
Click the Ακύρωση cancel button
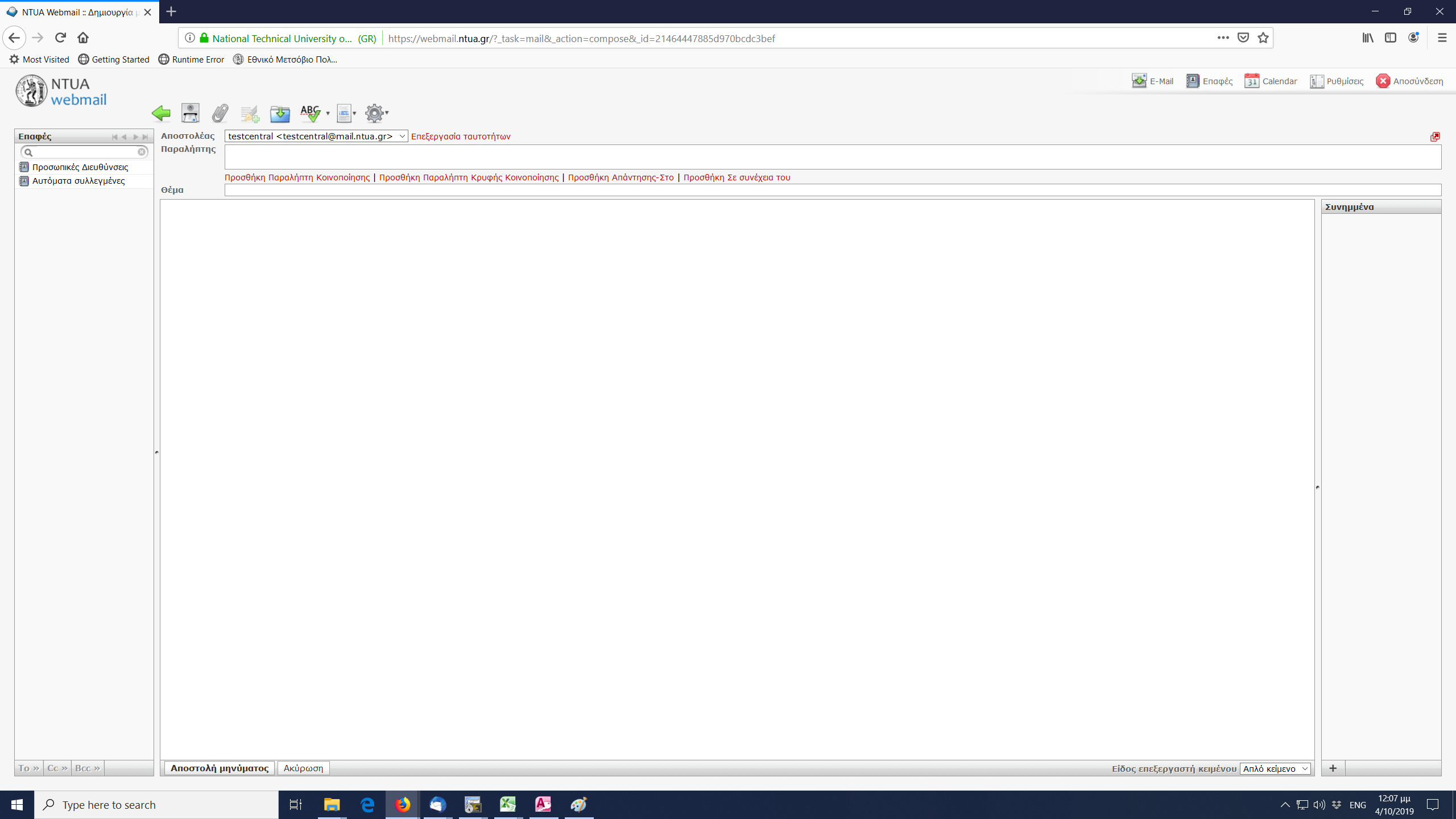coord(303,768)
